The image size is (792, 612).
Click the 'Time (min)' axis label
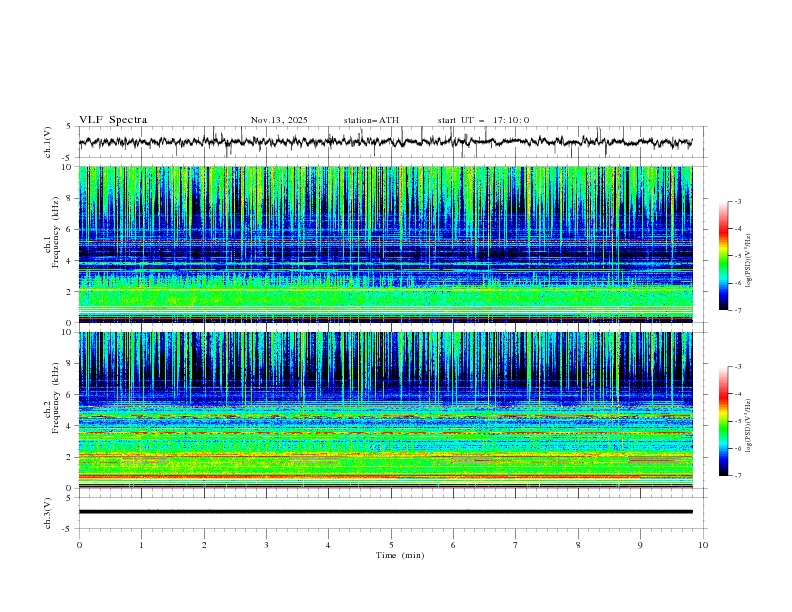[400, 555]
